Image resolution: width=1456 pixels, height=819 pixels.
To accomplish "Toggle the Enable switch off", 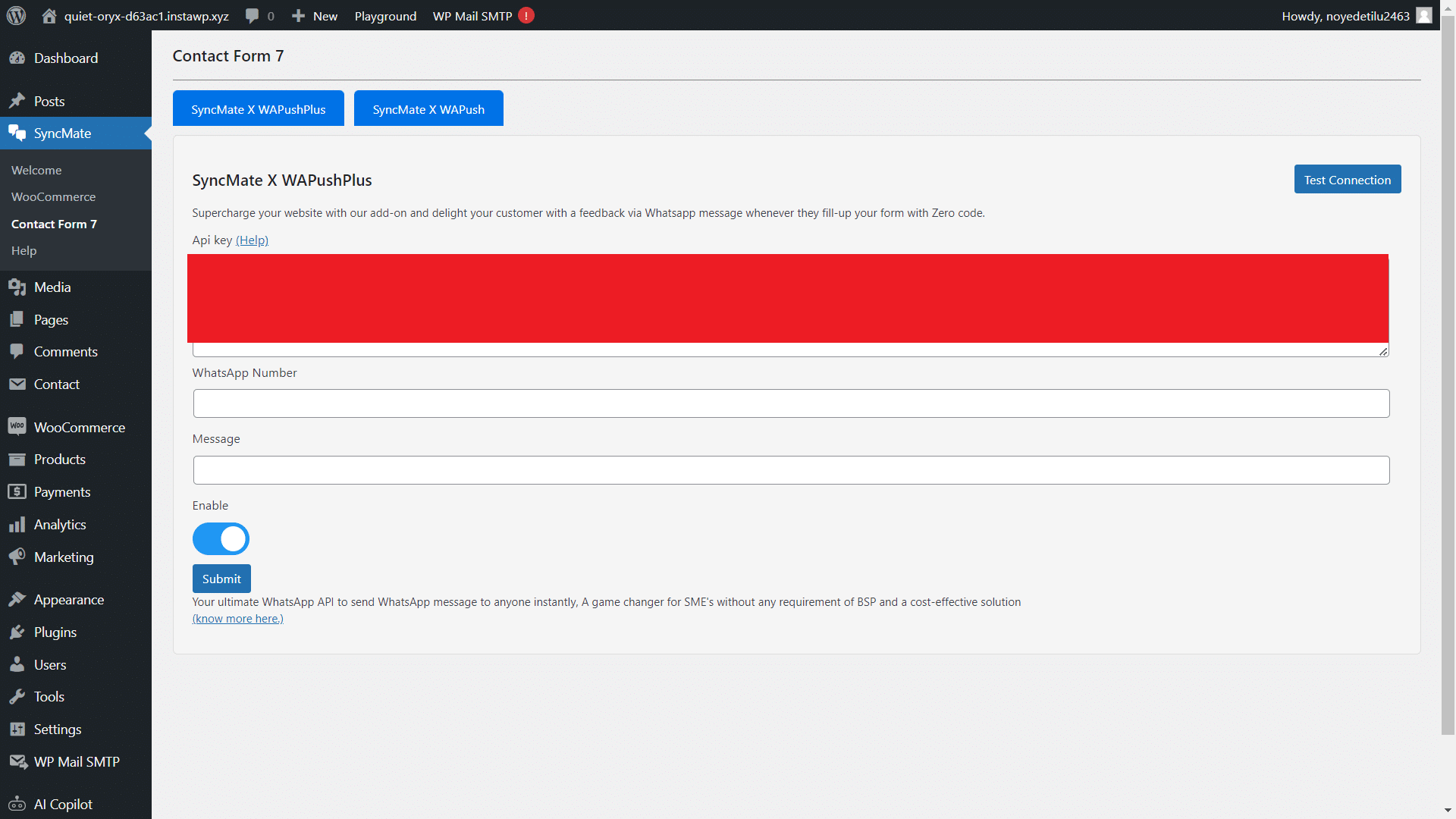I will pos(221,539).
